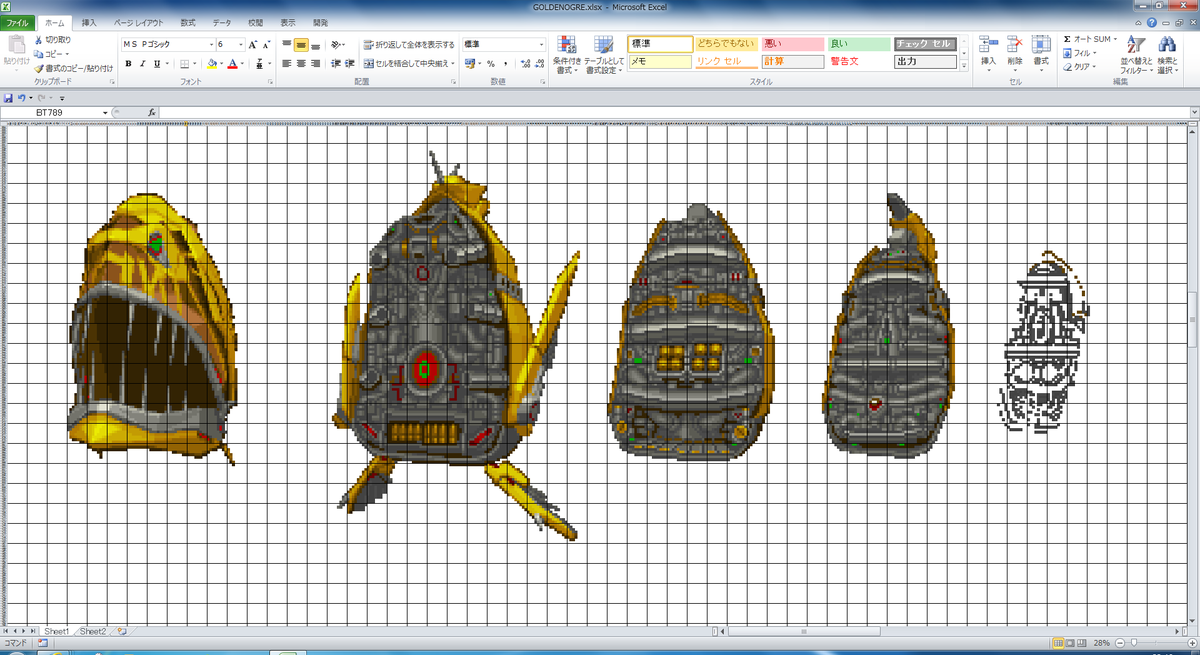Click the percent style icon
The height and width of the screenshot is (655, 1200).
491,64
